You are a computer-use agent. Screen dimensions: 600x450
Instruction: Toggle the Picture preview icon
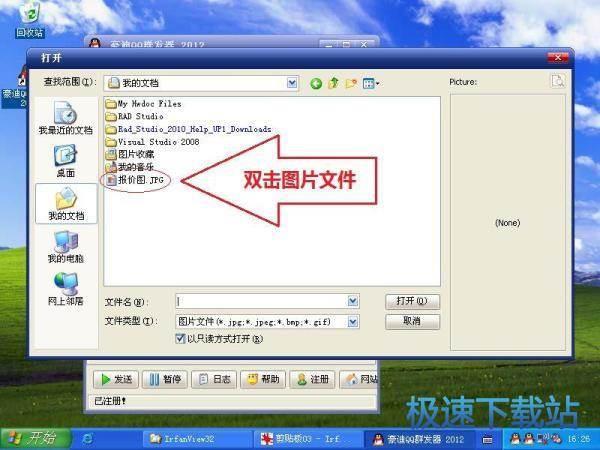(558, 81)
